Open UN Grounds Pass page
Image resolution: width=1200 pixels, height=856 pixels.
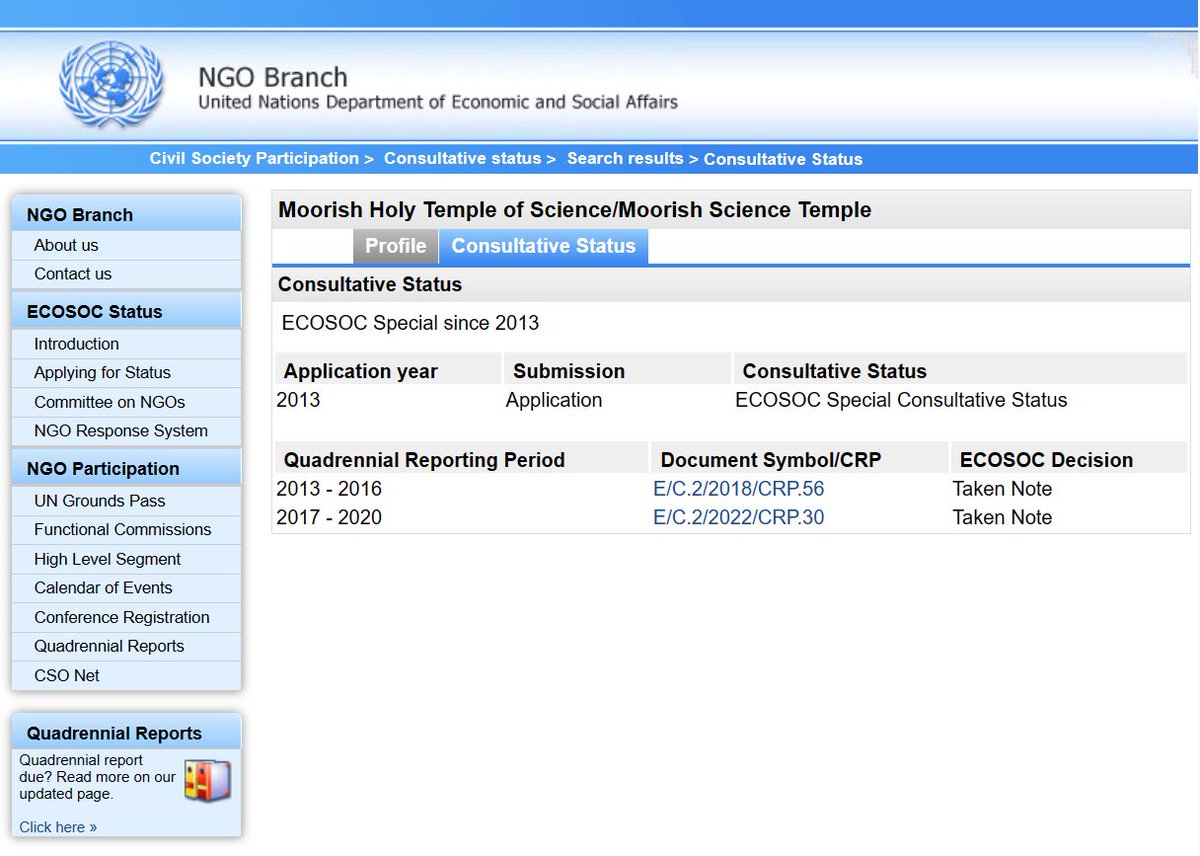100,501
